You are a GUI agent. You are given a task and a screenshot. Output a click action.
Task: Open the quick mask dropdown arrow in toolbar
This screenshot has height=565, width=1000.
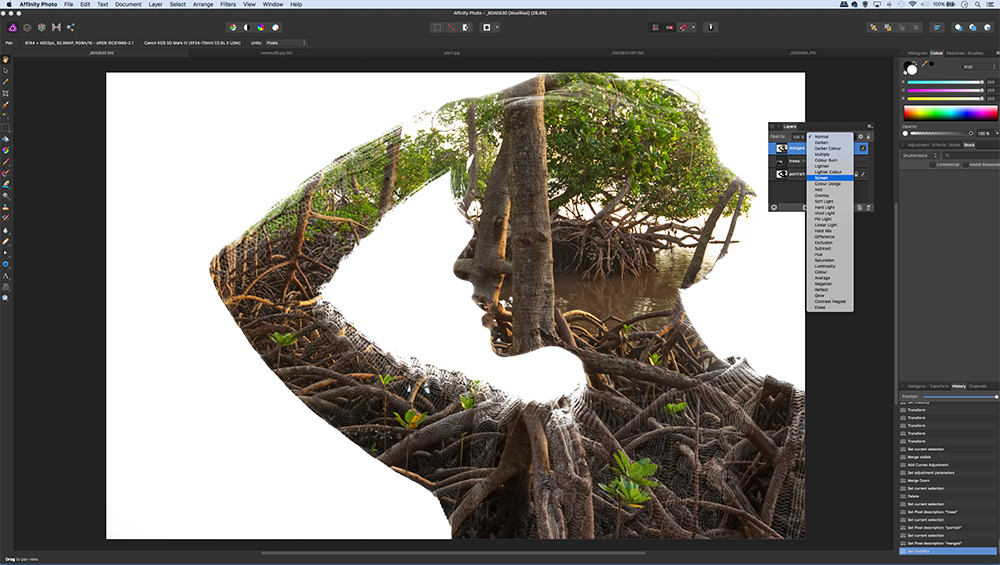point(497,27)
